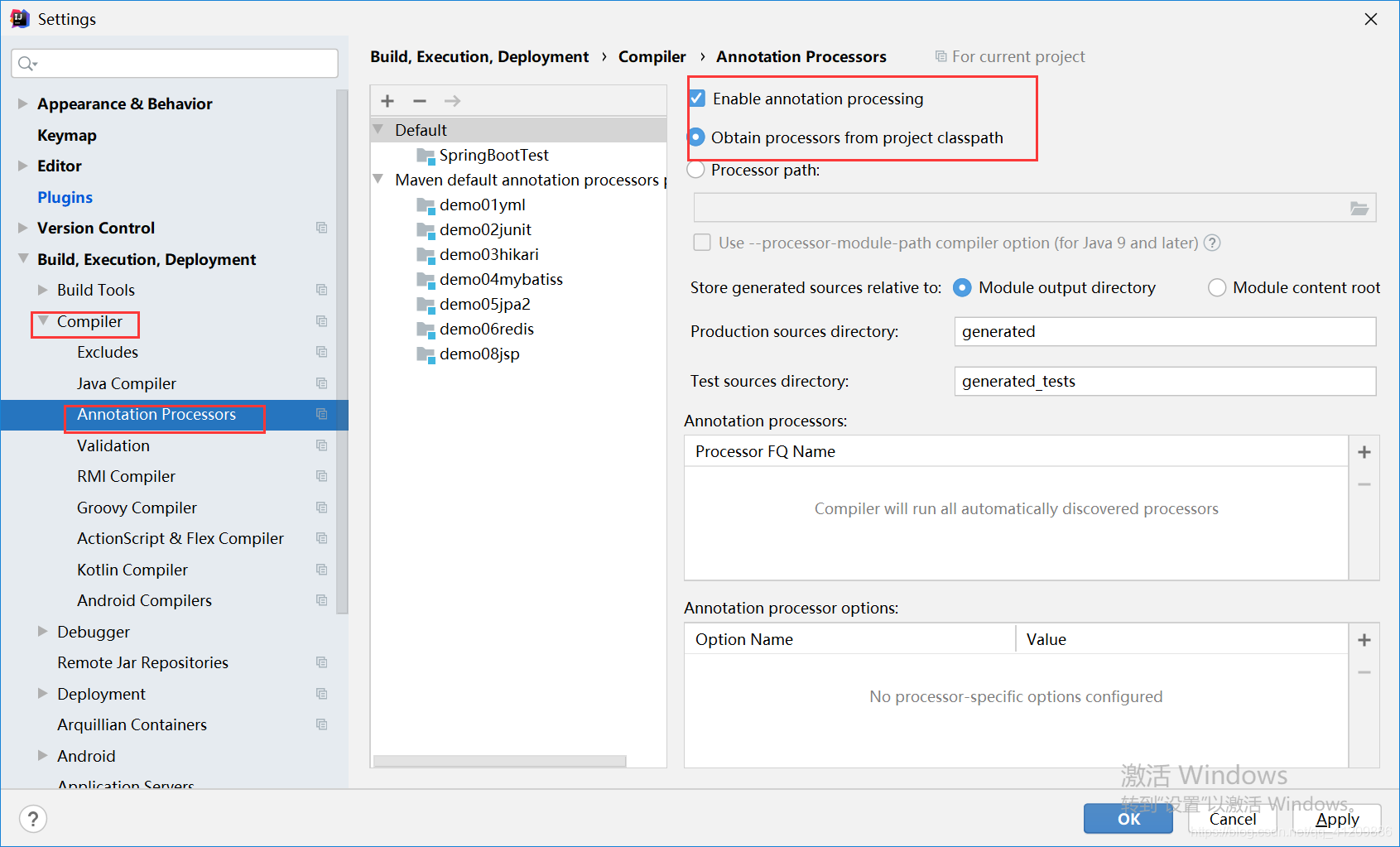The image size is (1400, 847).
Task: Remove annotation processor option minus button
Action: click(1364, 672)
